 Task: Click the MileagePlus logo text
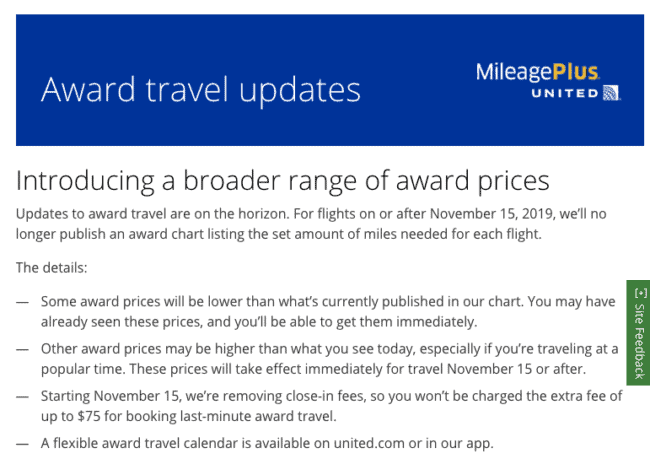tap(537, 72)
